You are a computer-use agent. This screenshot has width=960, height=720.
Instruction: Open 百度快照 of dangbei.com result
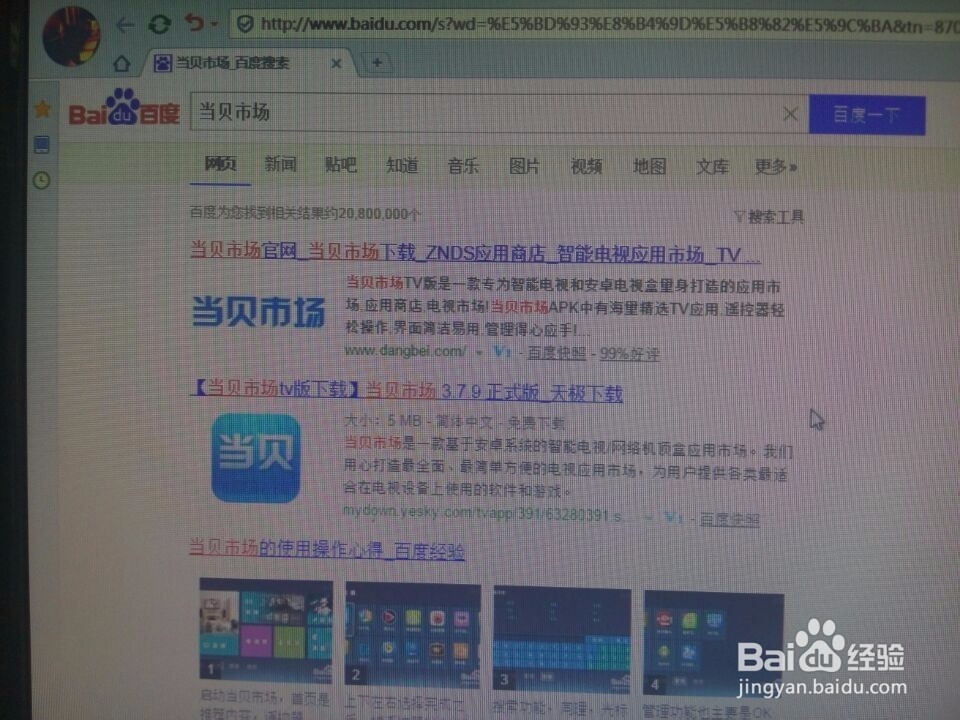pos(557,353)
